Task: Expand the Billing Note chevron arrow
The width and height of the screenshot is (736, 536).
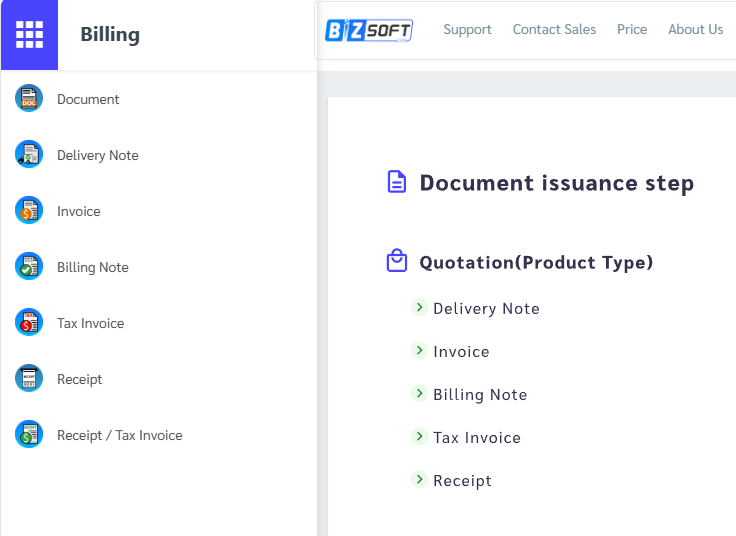Action: (420, 393)
